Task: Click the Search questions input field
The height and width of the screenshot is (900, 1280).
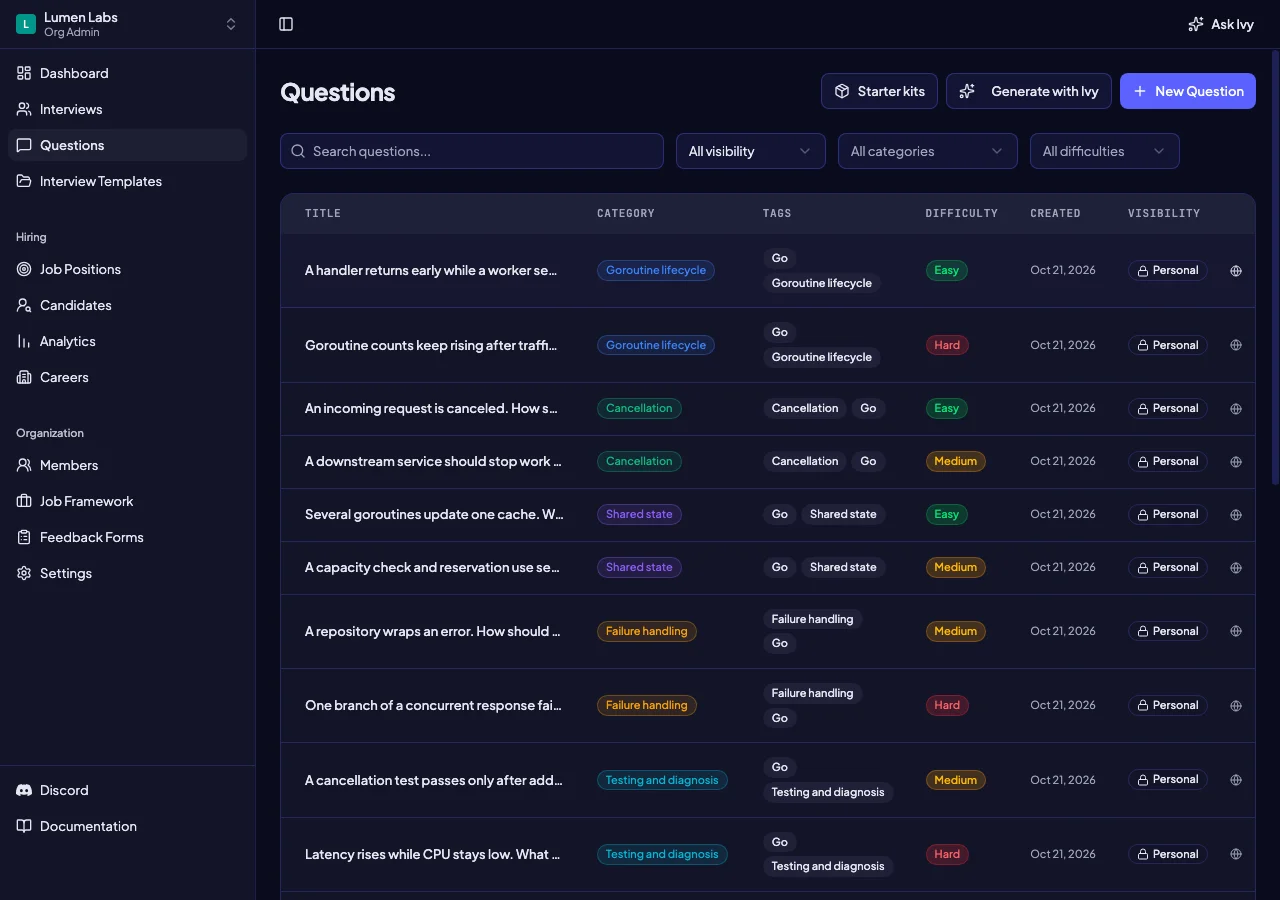Action: point(472,151)
